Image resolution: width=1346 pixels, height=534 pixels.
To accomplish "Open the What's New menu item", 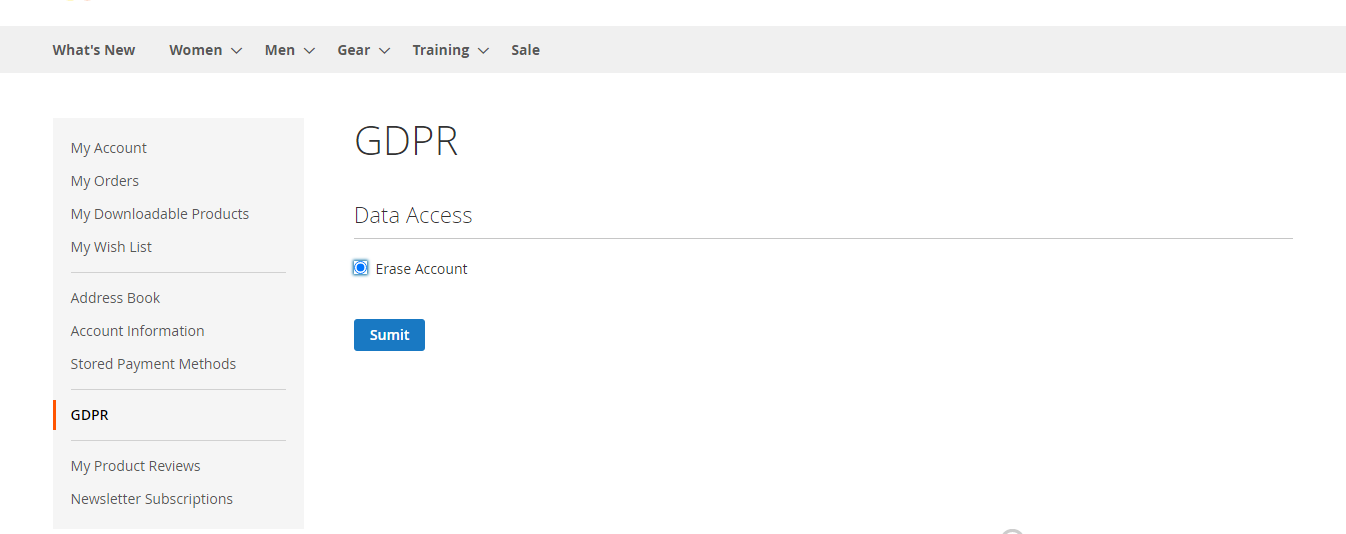I will point(94,50).
